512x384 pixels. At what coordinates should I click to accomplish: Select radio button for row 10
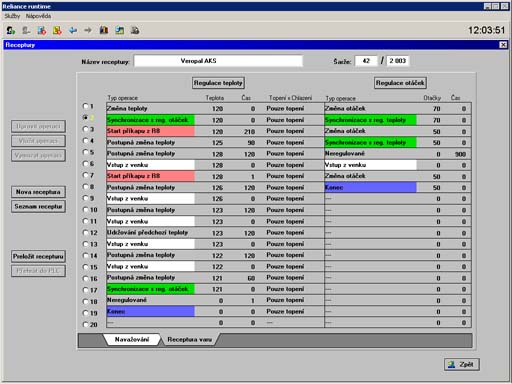(x=85, y=210)
